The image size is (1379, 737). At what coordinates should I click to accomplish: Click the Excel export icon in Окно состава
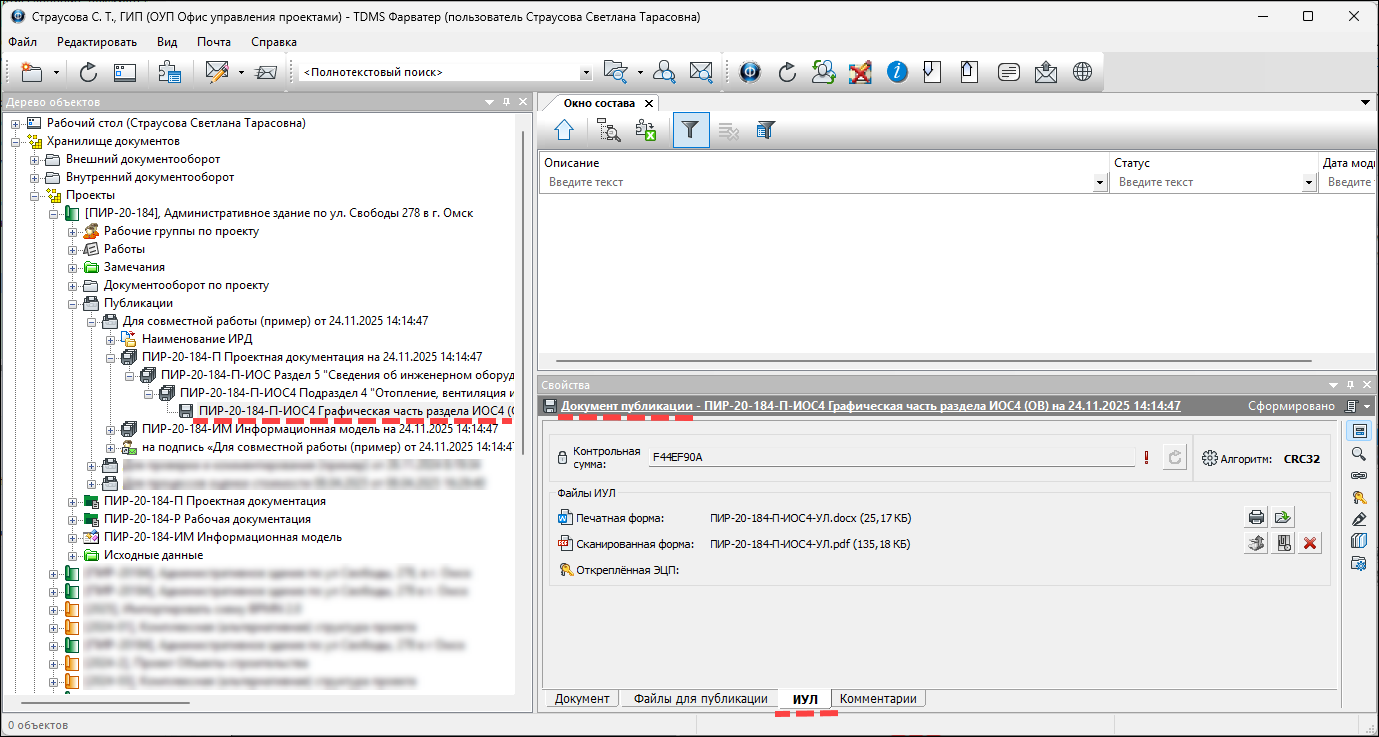click(x=646, y=130)
